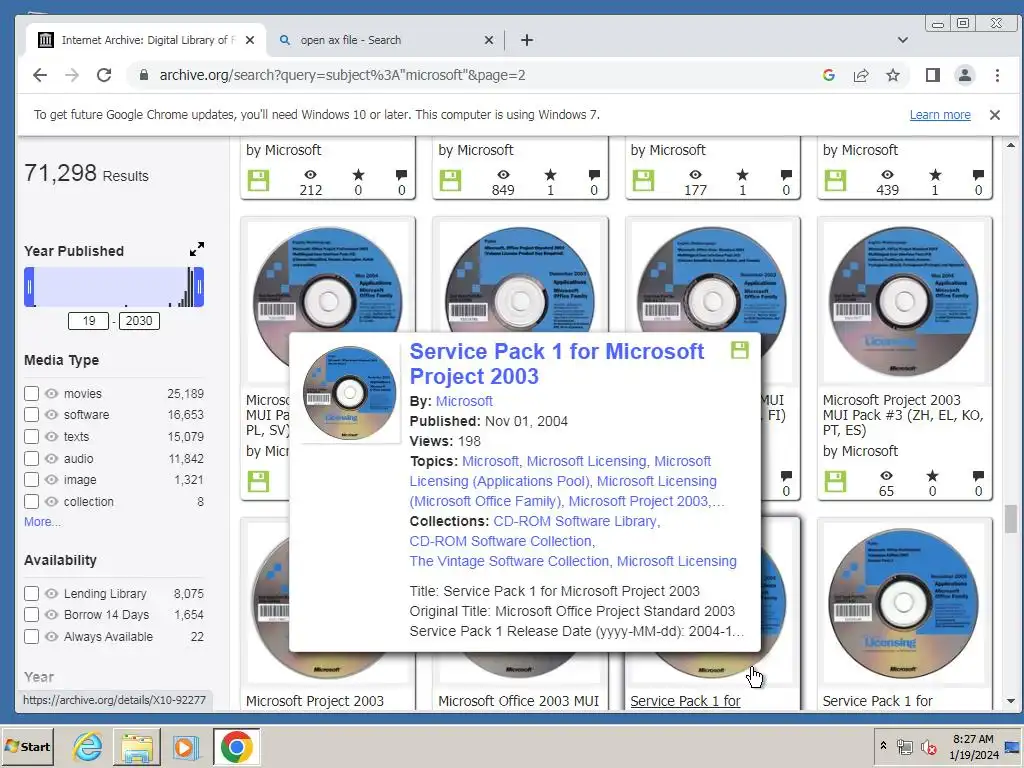This screenshot has height=768, width=1024.
Task: Check the Always Available checkbox
Action: point(31,636)
